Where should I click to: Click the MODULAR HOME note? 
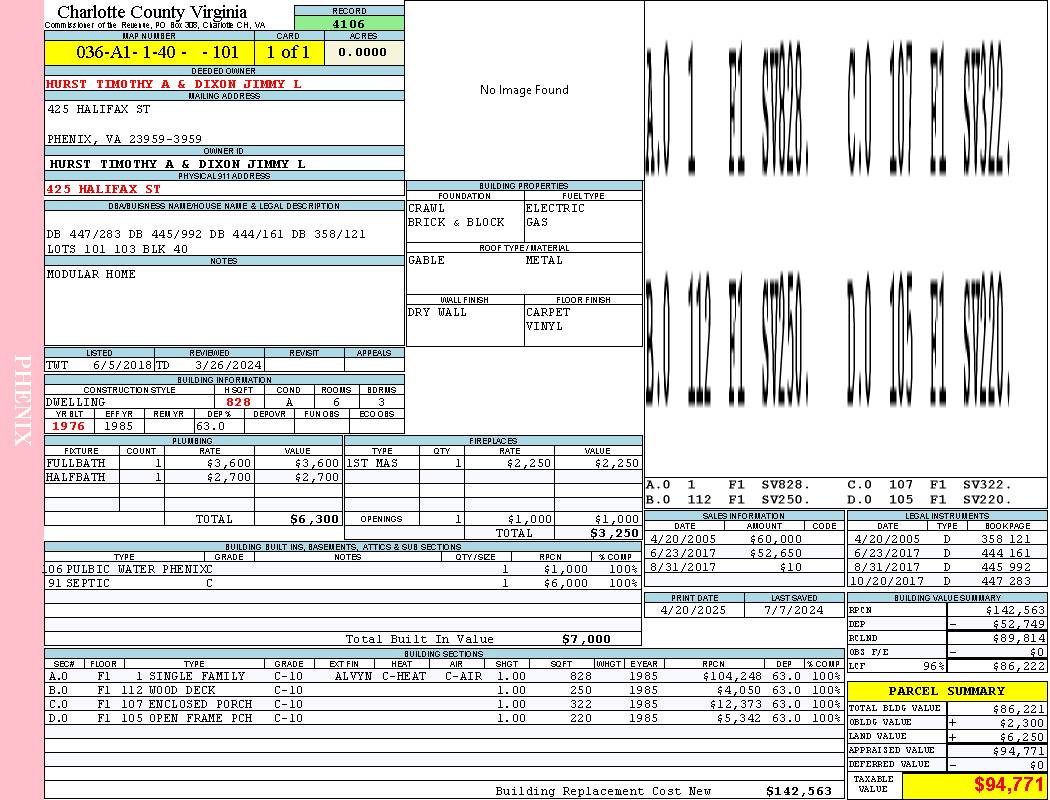pyautogui.click(x=91, y=274)
